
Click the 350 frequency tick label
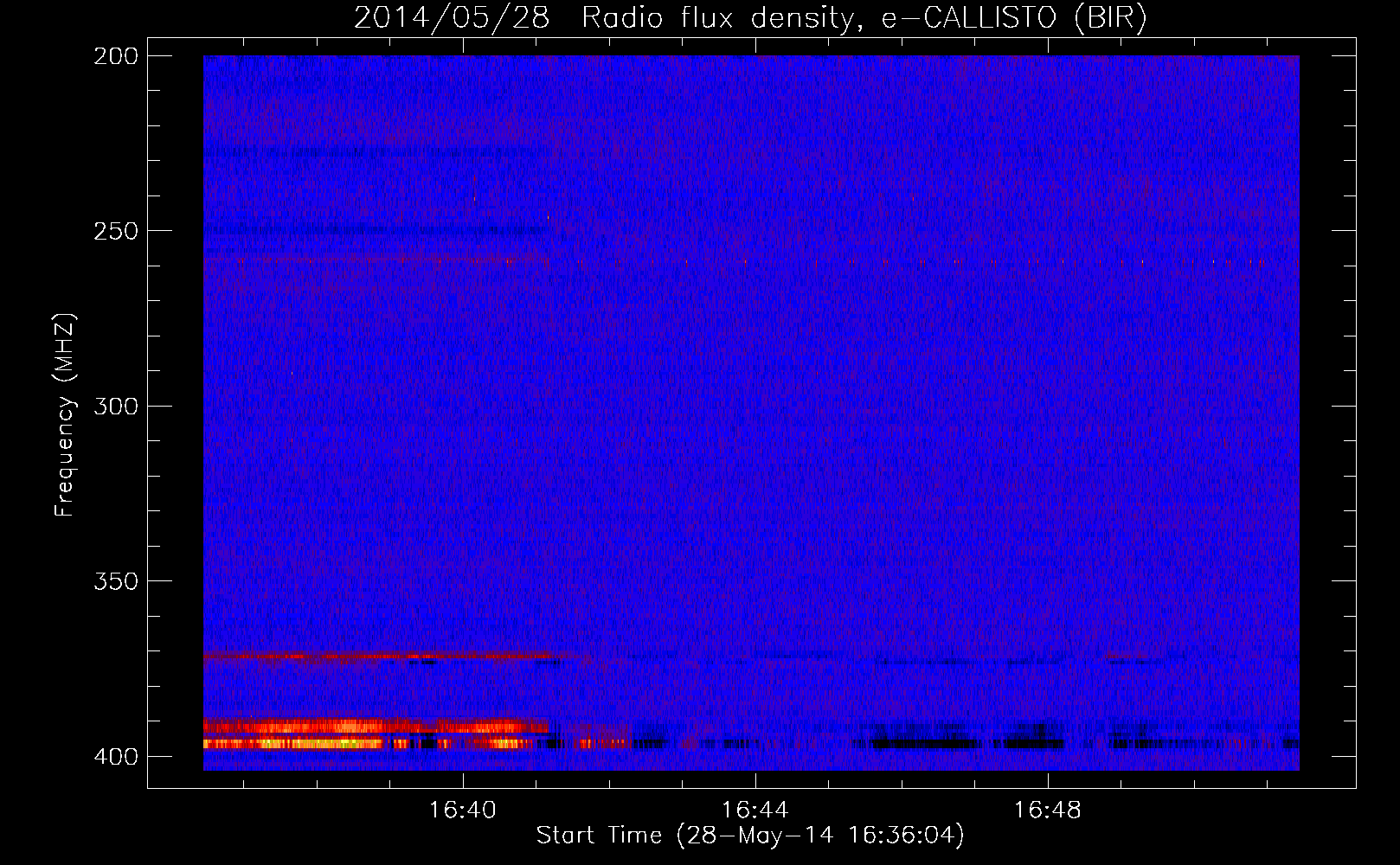click(116, 580)
